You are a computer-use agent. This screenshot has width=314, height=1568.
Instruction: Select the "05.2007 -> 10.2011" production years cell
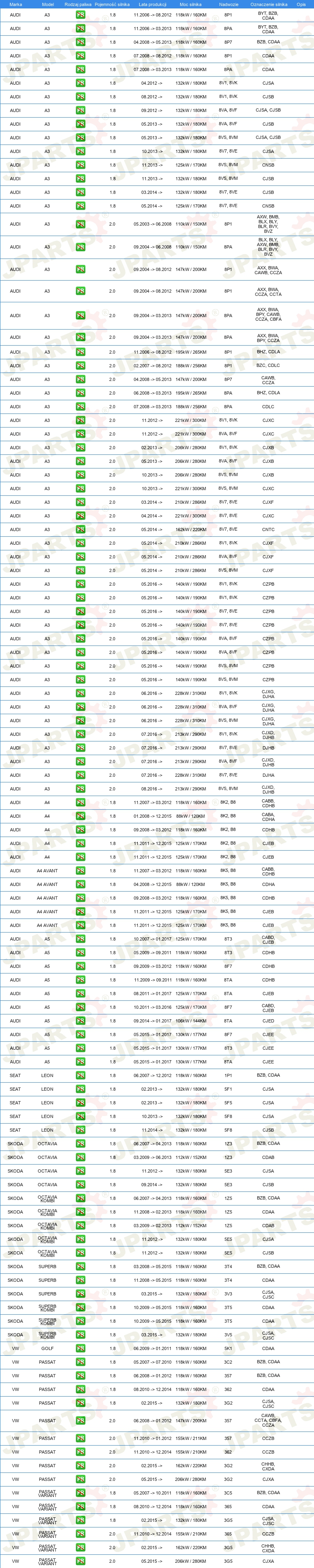point(152,1493)
